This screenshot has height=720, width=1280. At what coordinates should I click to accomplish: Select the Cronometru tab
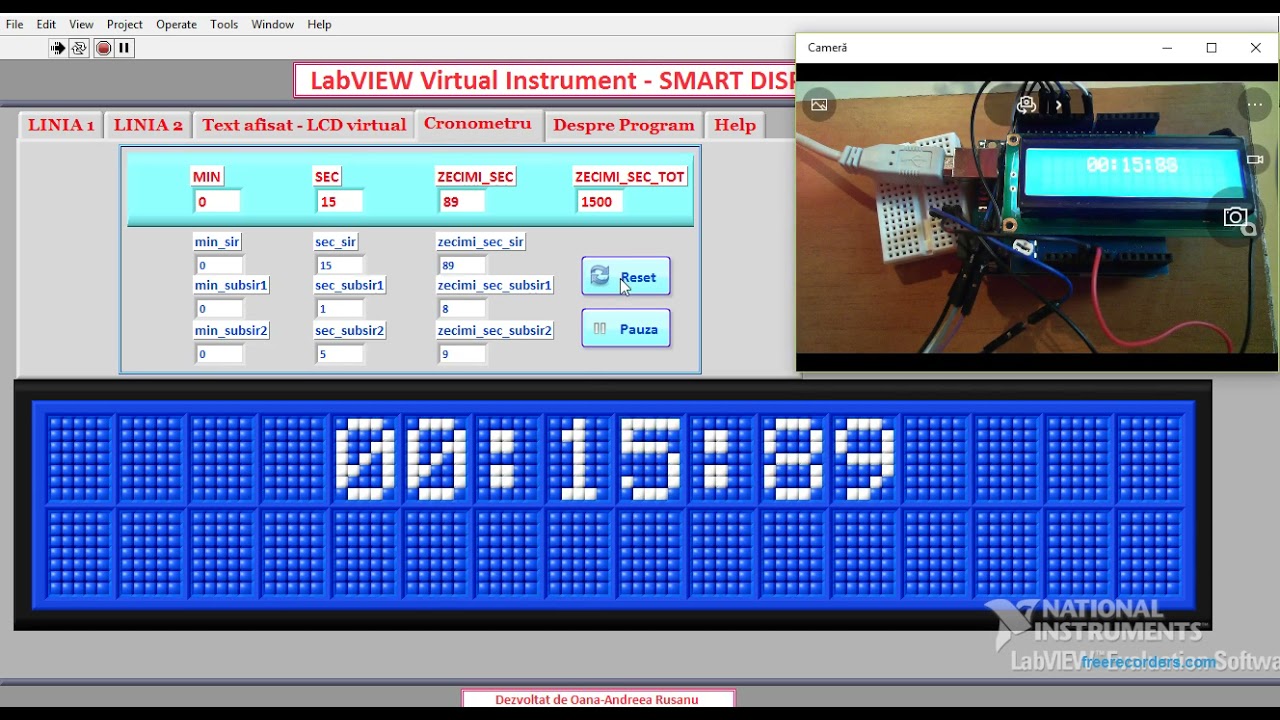[478, 124]
